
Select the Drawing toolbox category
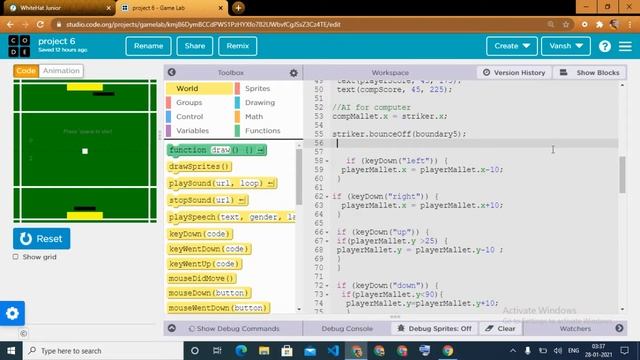click(x=269, y=102)
